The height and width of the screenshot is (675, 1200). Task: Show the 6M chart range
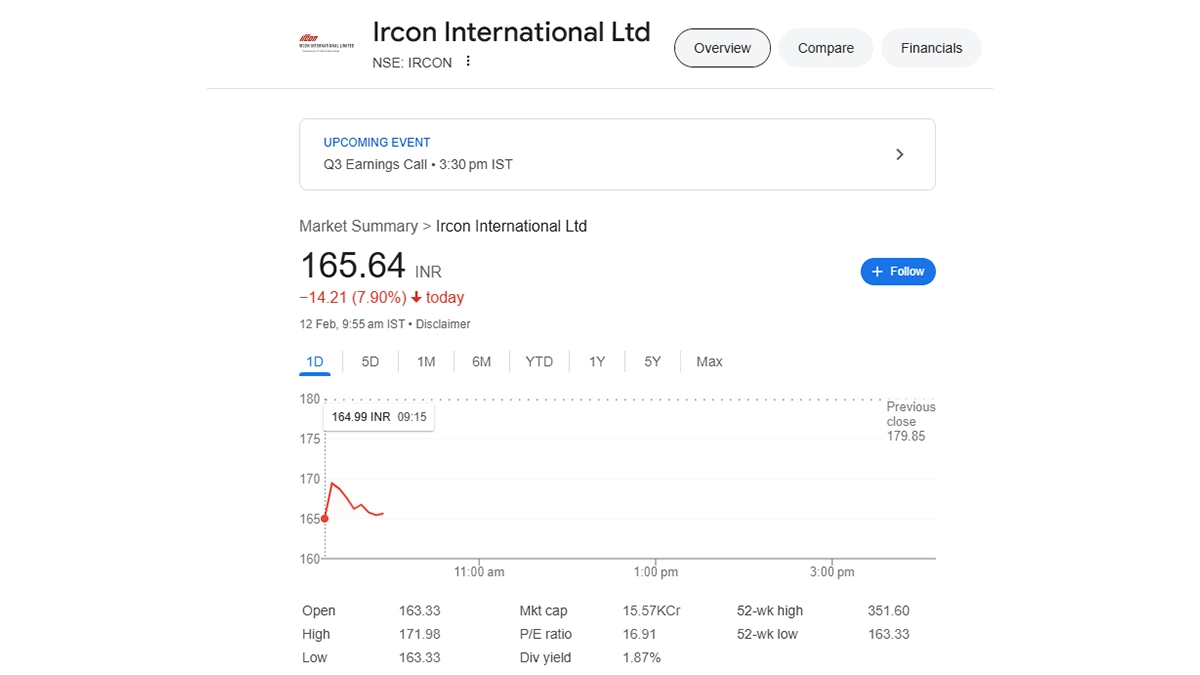point(481,361)
